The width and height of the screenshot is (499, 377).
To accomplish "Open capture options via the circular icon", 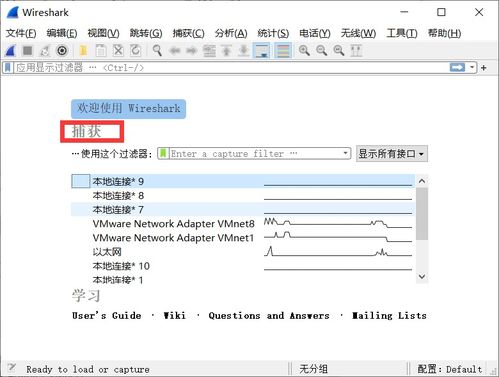I will 62,51.
